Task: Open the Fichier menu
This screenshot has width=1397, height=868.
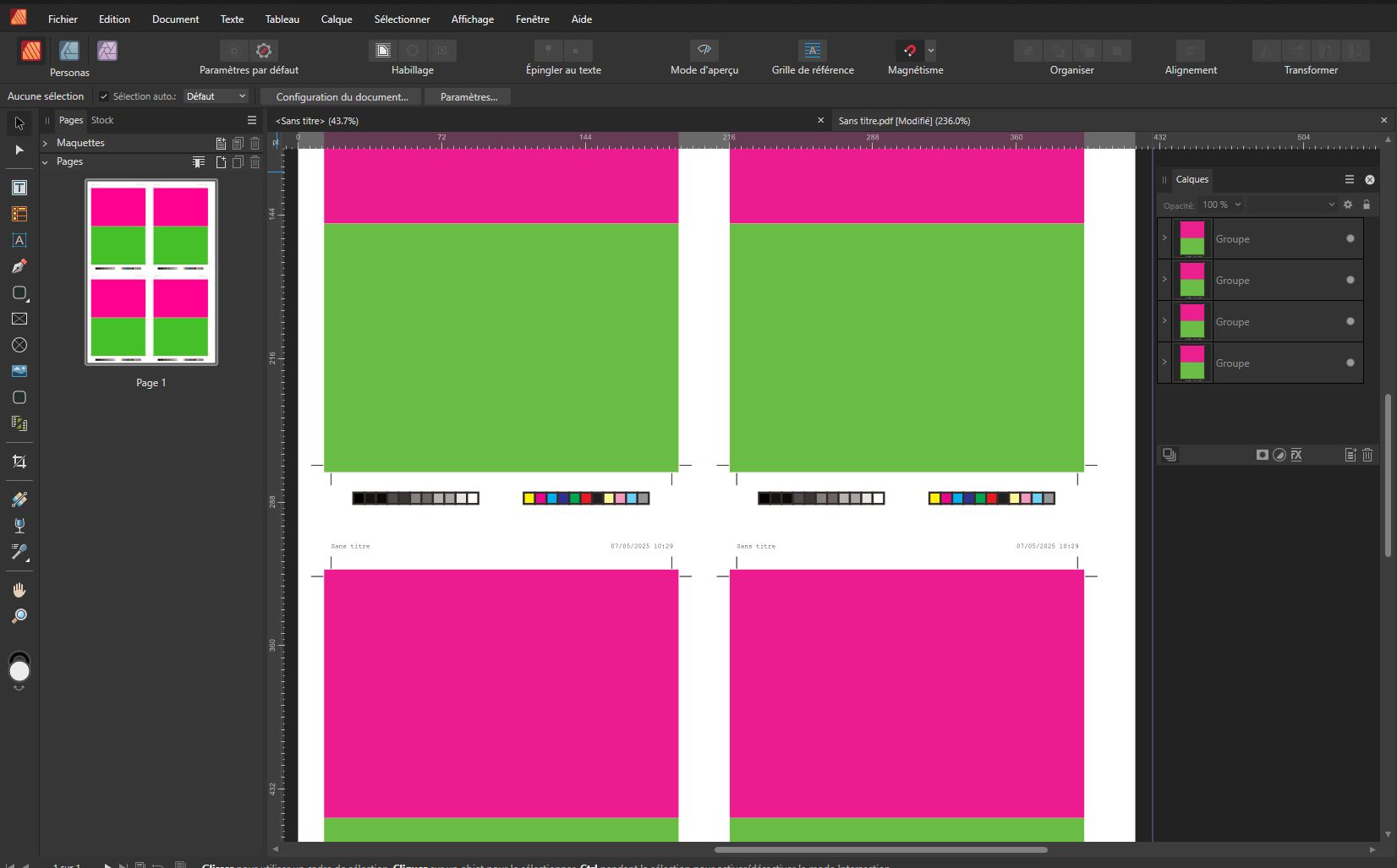Action: [x=63, y=19]
